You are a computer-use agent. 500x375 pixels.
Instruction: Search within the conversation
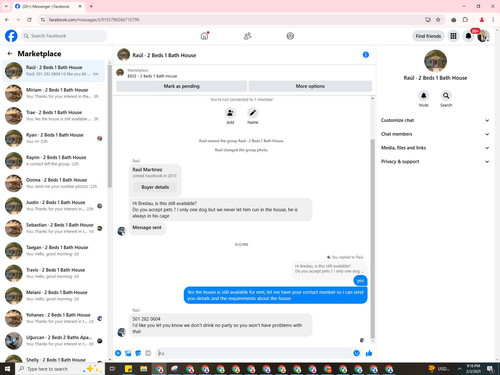click(446, 96)
